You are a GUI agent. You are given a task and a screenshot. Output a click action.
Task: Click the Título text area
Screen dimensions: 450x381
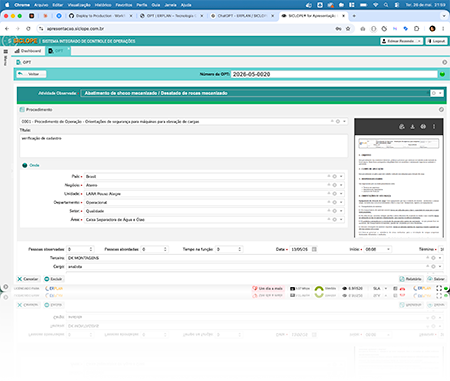(184, 146)
